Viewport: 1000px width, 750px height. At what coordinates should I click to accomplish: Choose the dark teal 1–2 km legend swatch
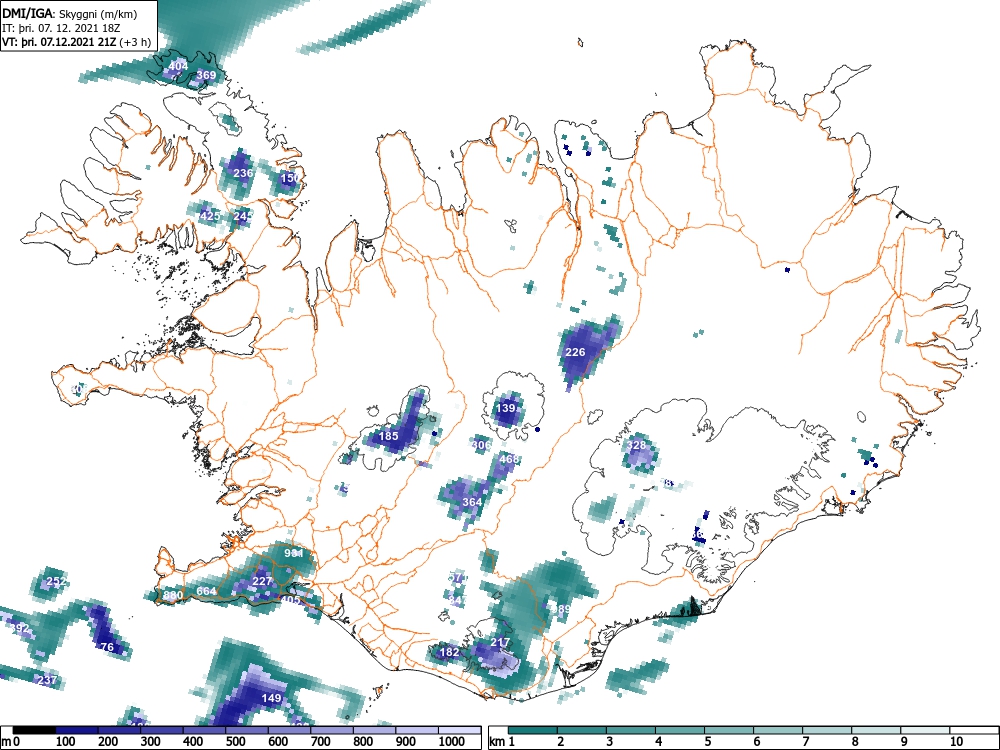(533, 730)
